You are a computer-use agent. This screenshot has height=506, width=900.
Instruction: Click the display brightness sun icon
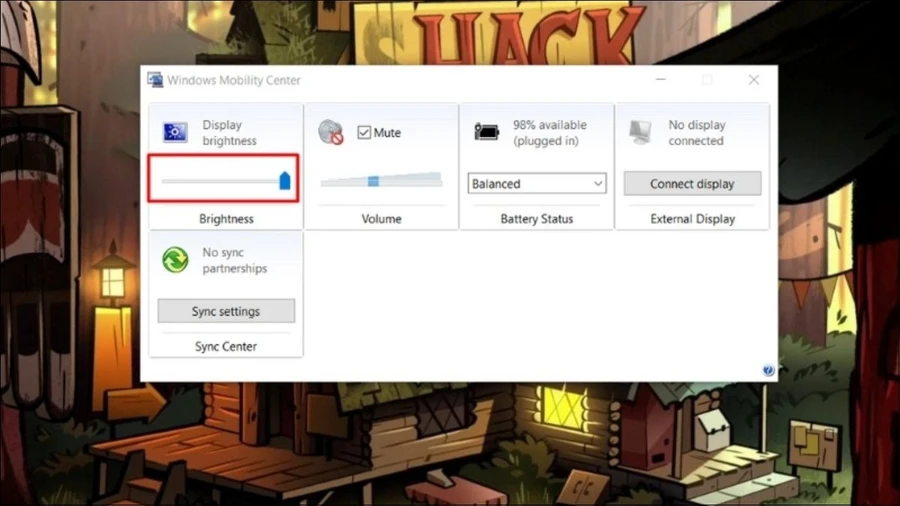point(175,133)
